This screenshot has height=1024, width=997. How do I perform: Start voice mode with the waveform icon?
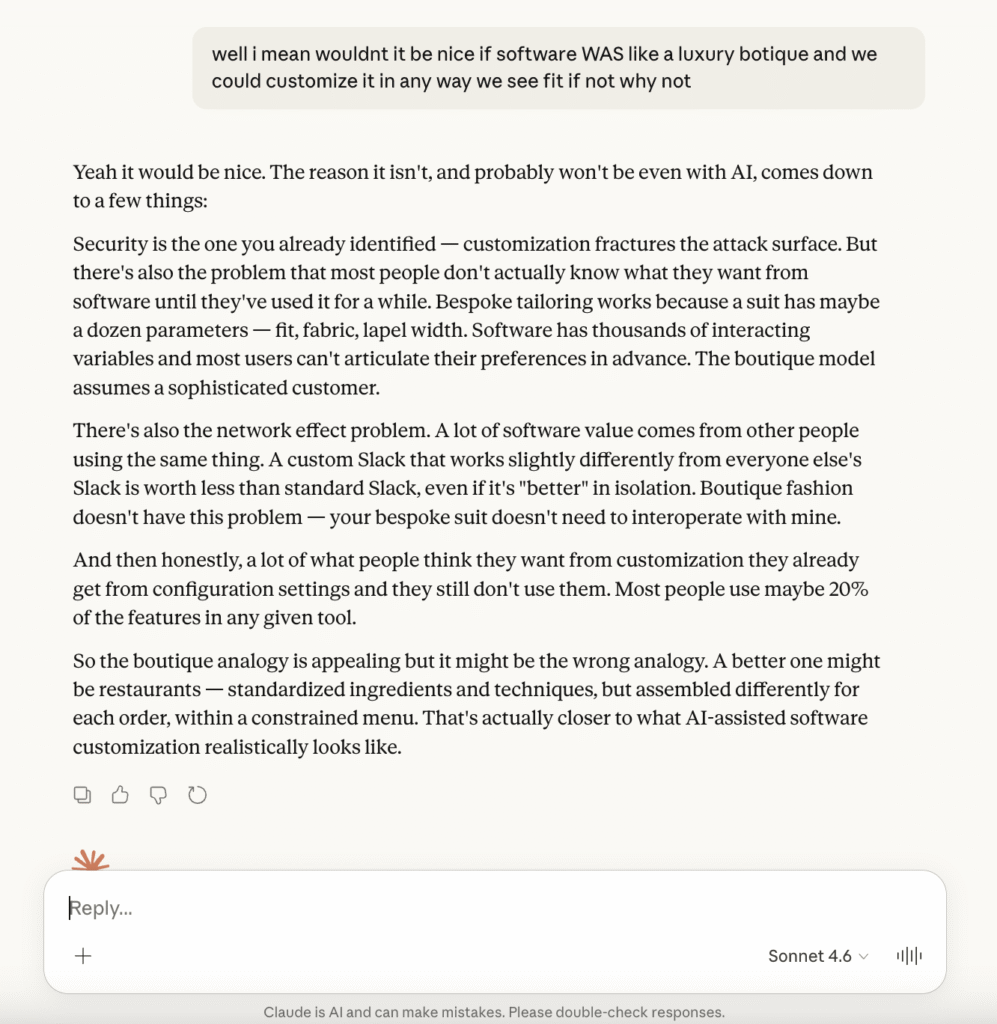click(909, 956)
